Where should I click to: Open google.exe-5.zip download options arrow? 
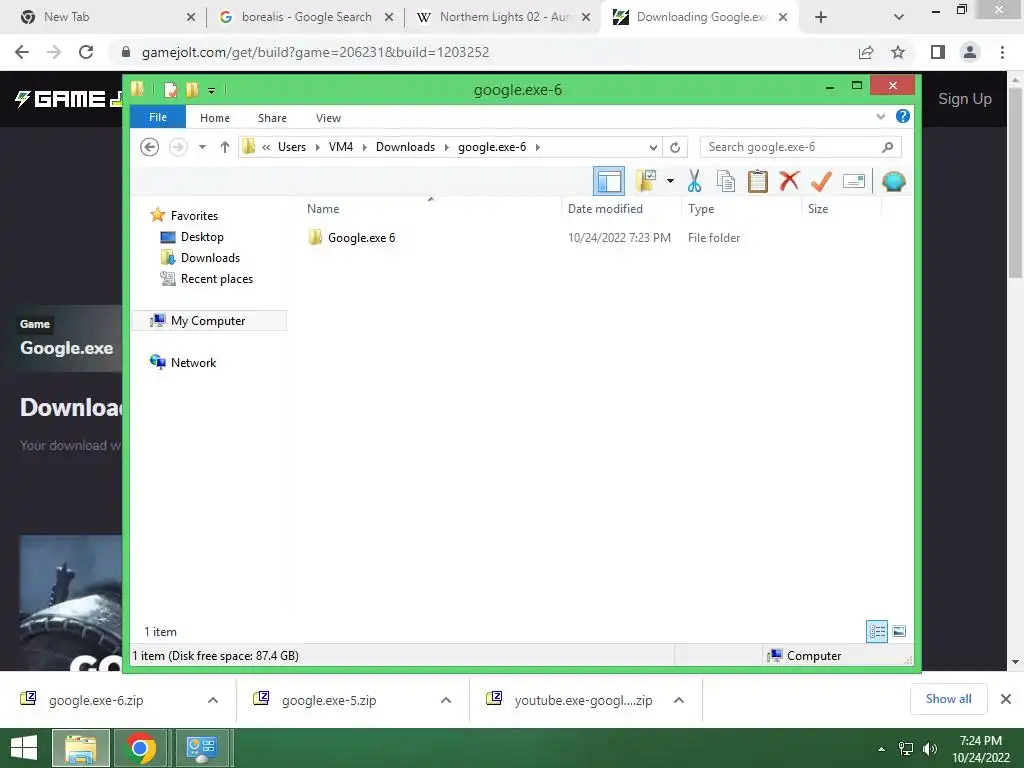pyautogui.click(x=446, y=700)
